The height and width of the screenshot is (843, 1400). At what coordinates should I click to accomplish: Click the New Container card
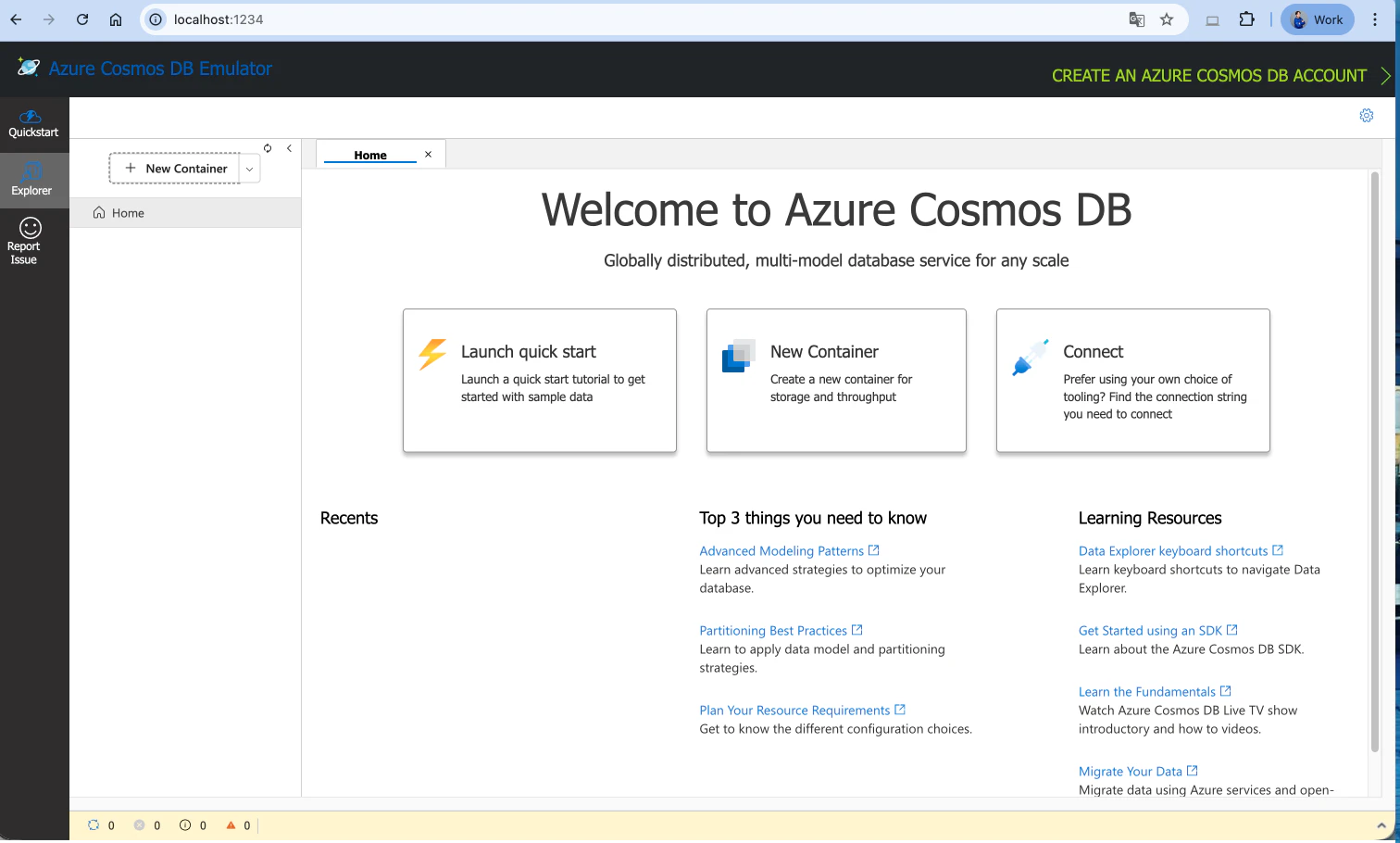tap(836, 381)
